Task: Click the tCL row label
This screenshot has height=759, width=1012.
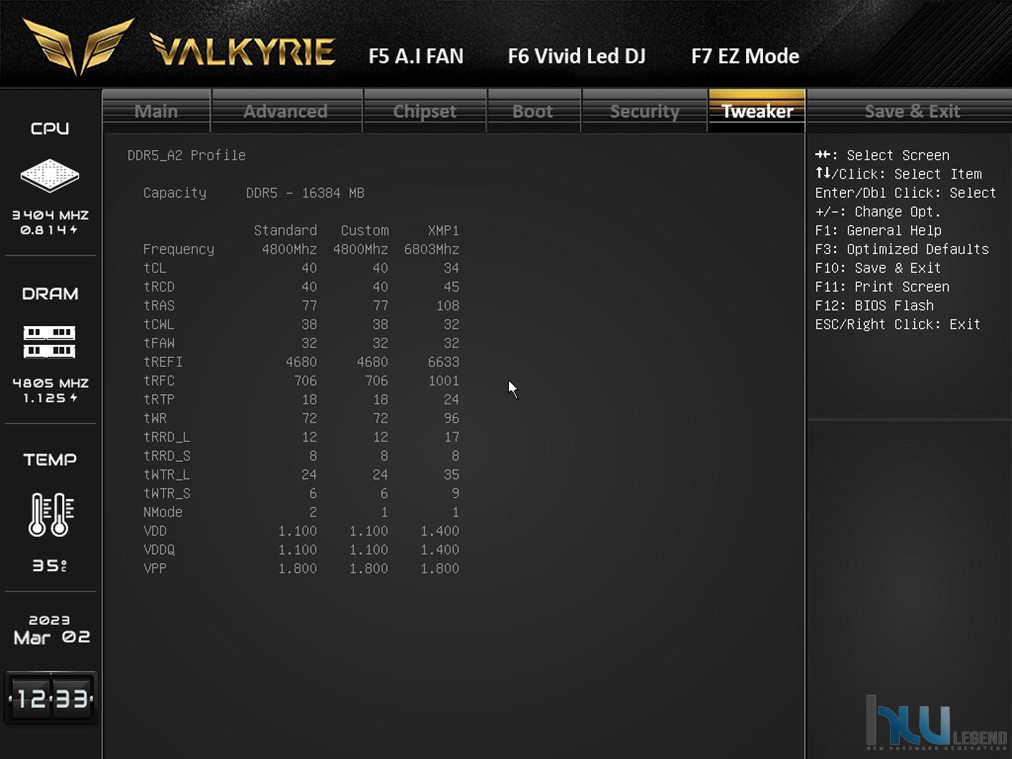Action: point(155,268)
